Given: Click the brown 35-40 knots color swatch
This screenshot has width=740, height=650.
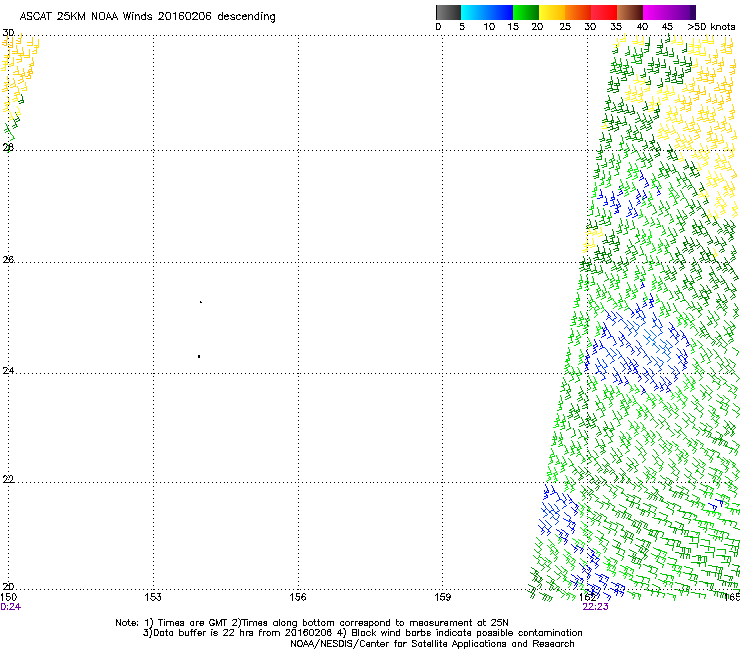Looking at the screenshot, I should 630,12.
